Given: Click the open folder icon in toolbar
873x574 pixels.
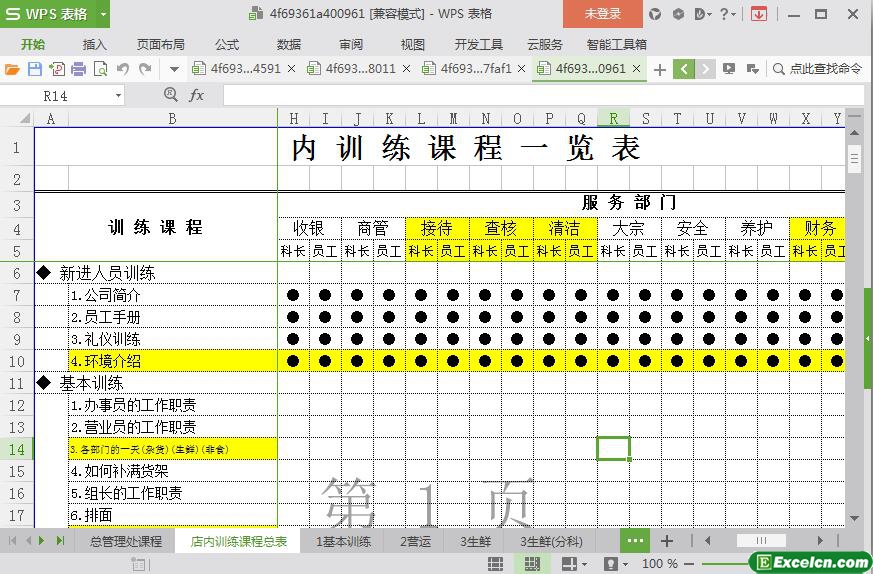Looking at the screenshot, I should click(x=12, y=69).
